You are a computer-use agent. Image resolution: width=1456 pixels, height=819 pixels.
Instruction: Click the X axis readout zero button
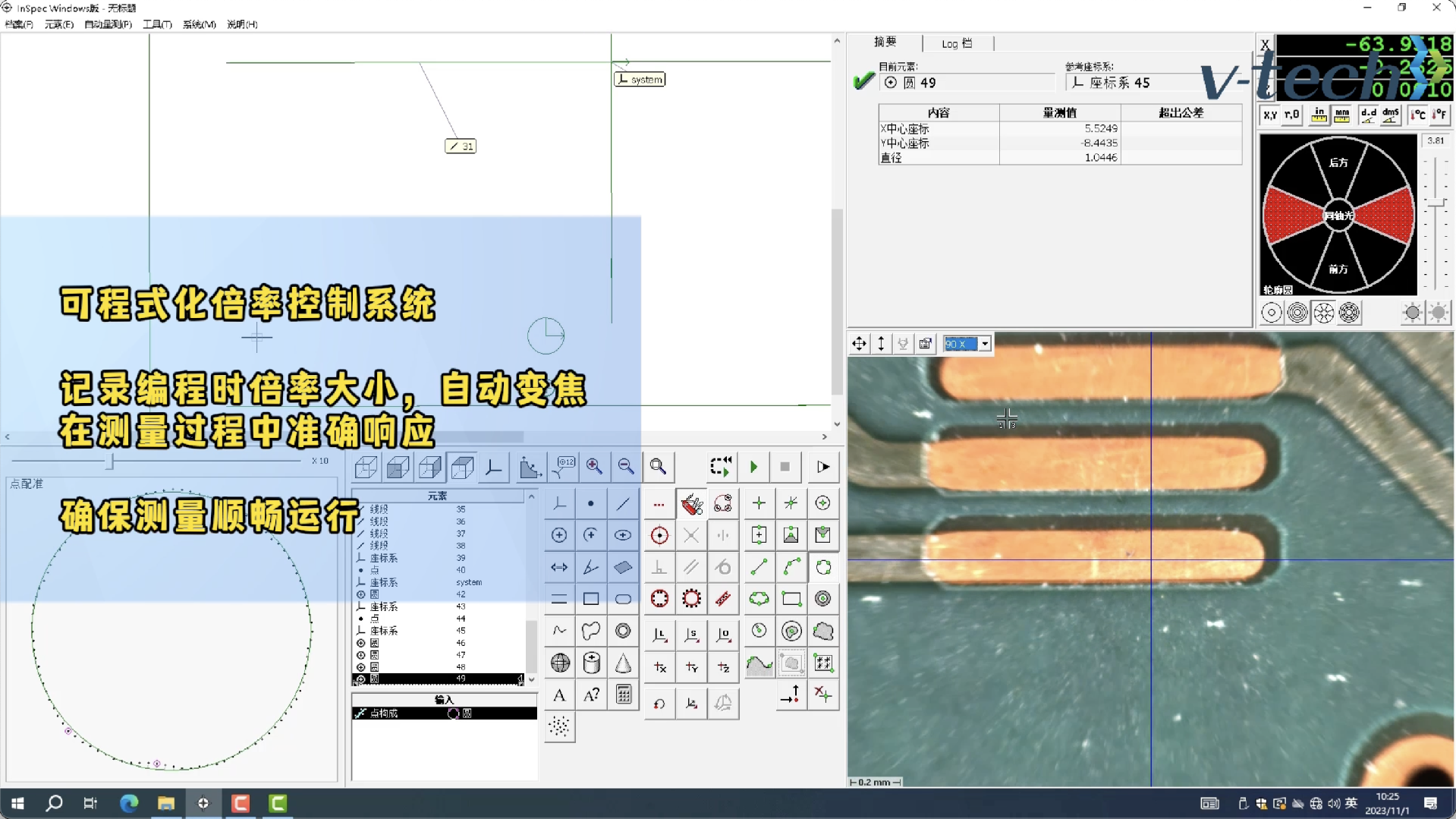pos(1265,45)
